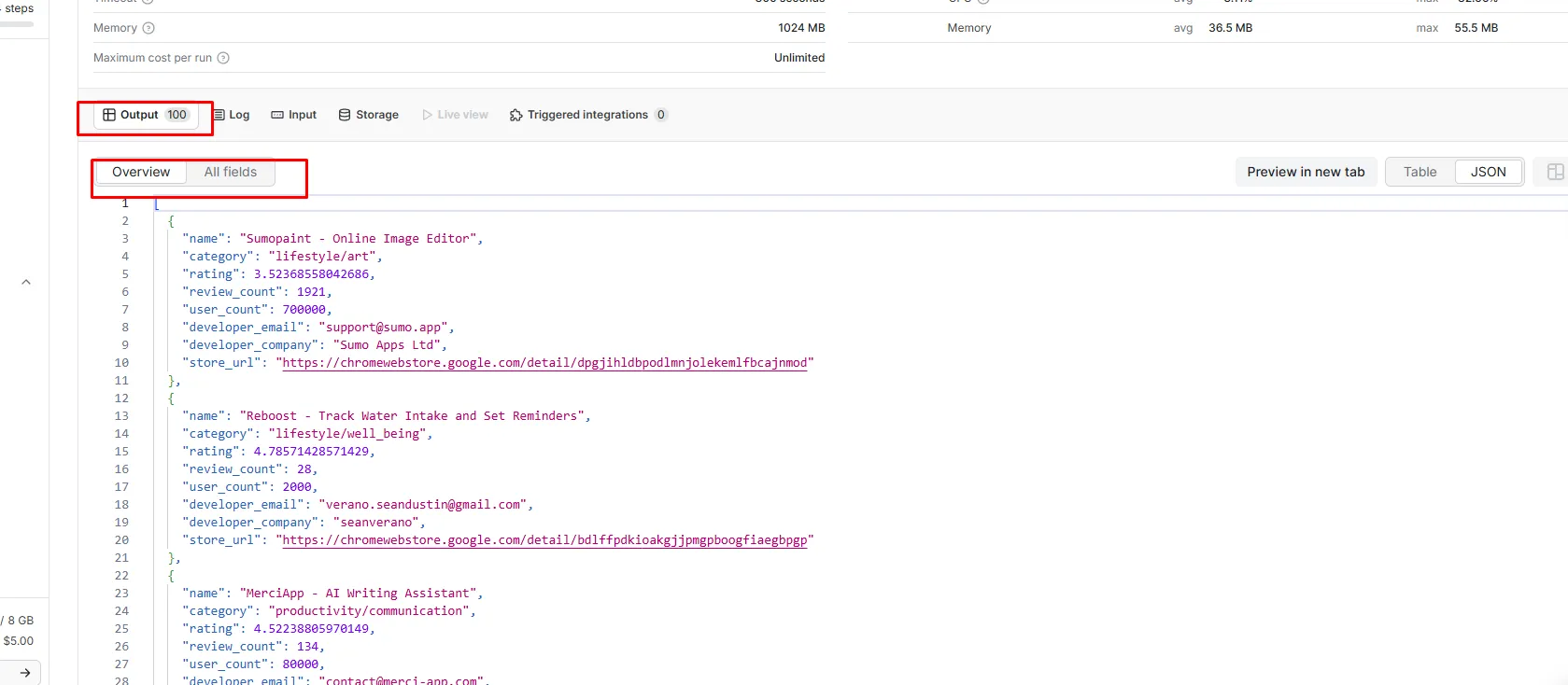
Task: Click the "productivity/communication" category value
Action: pos(369,611)
